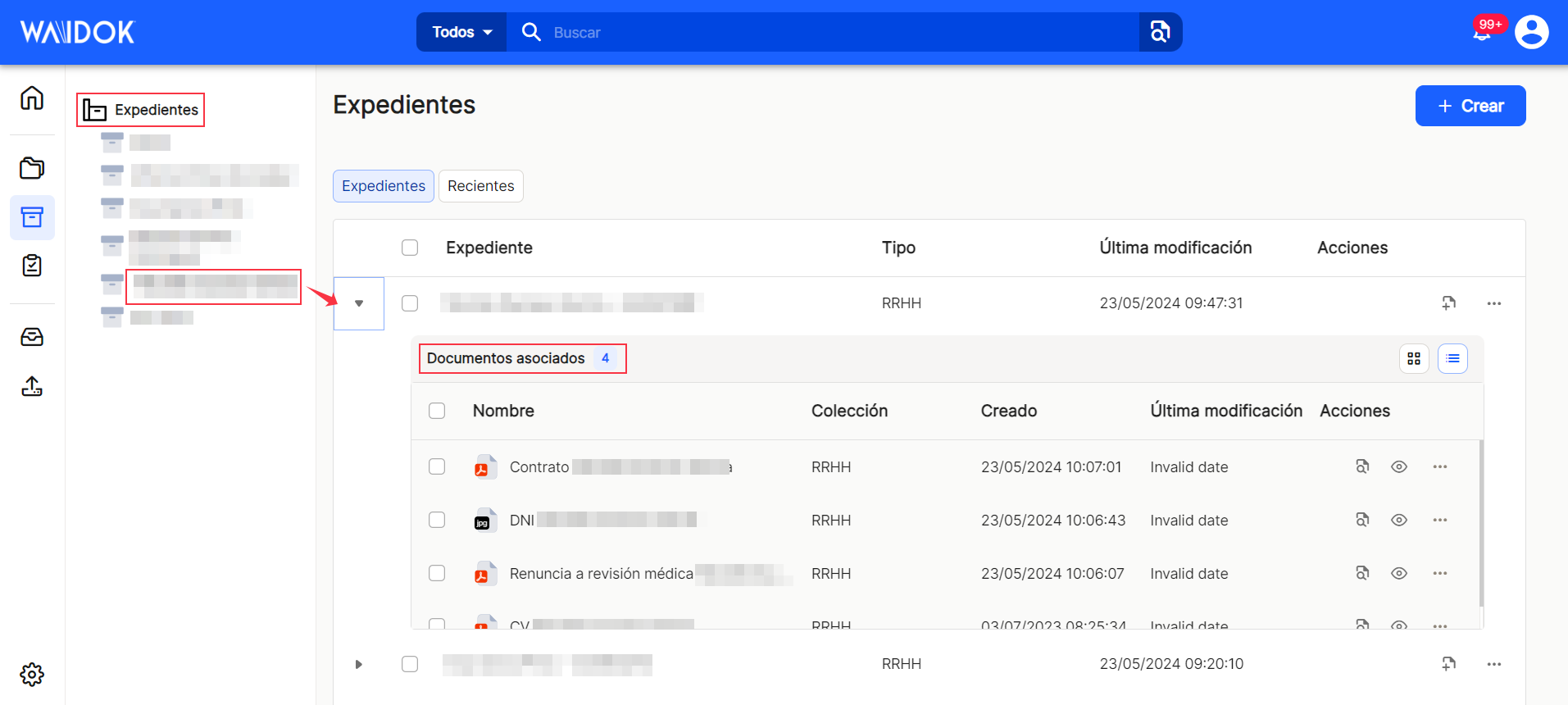Check the 09:20:10 expediente row checkbox
The image size is (1568, 705).
tap(410, 664)
